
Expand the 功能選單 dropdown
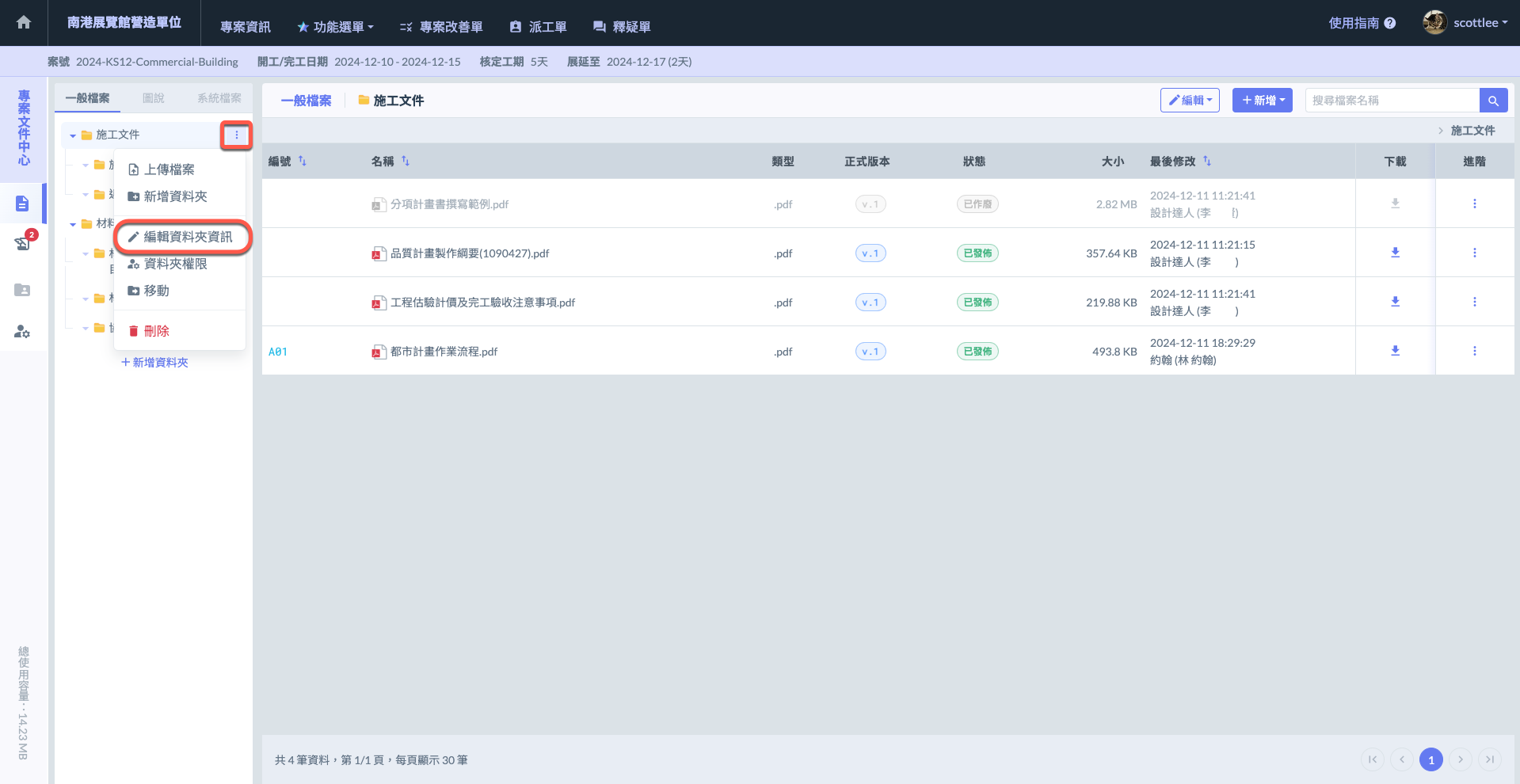[x=336, y=27]
